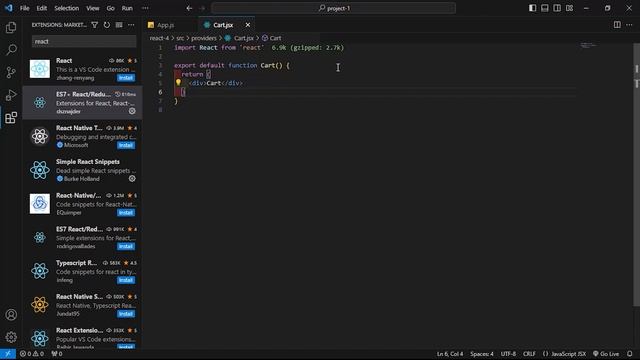Open forwarded ports indicator in status bar
Viewport: 640px width, 360px height.
coord(57,354)
